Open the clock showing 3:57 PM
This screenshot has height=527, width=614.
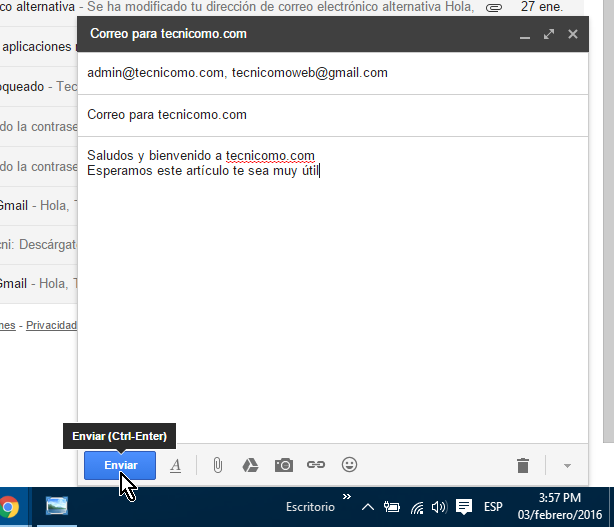pyautogui.click(x=560, y=507)
